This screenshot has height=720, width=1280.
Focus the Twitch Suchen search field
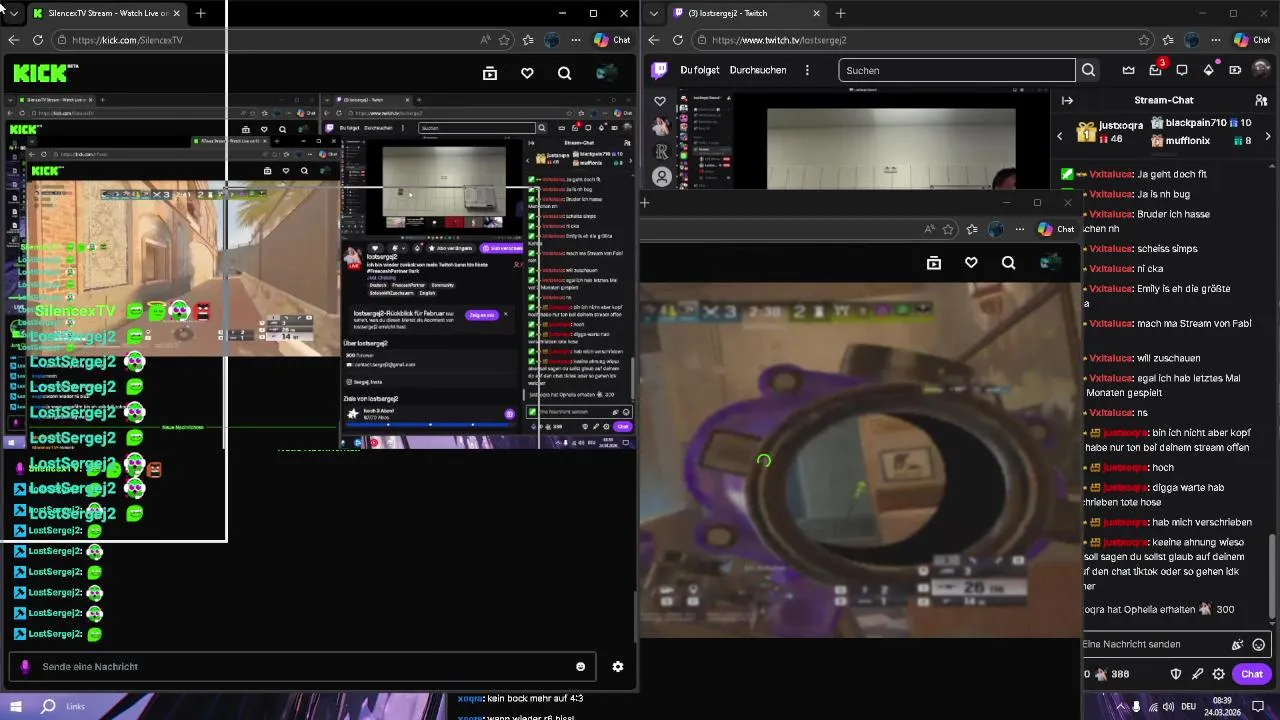[x=957, y=70]
